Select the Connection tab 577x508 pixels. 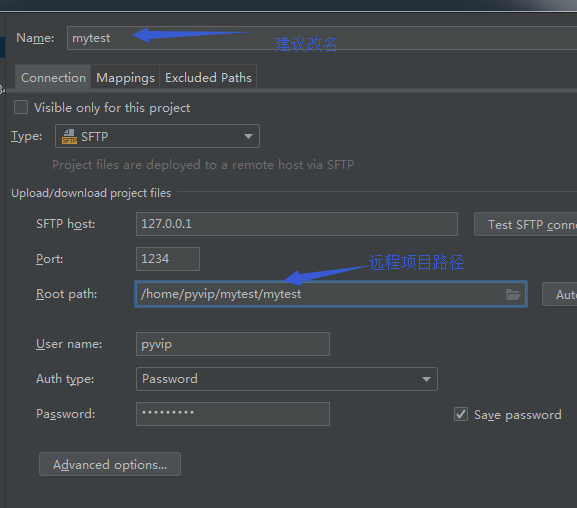(53, 78)
